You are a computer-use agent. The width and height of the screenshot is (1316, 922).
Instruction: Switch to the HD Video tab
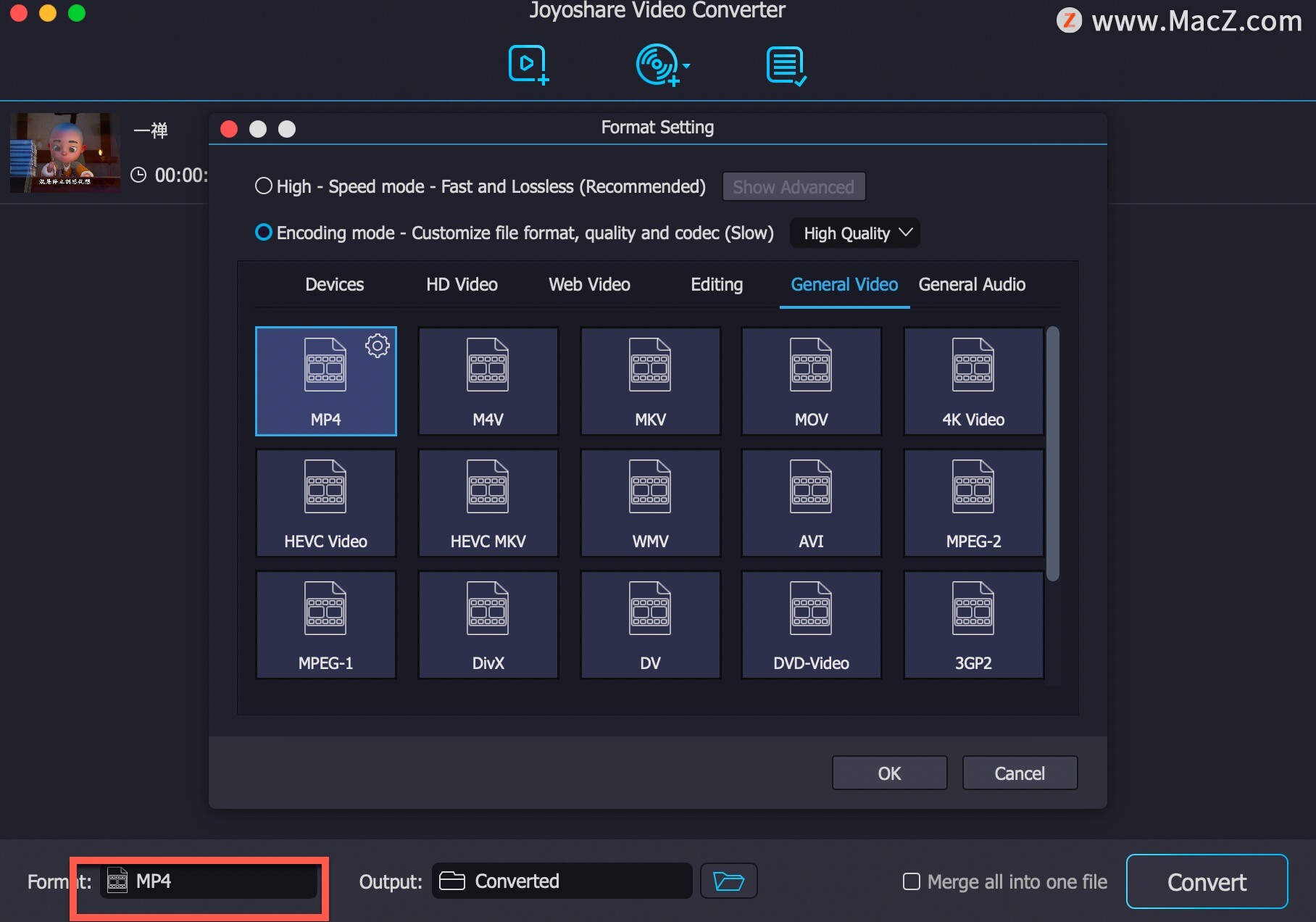(462, 284)
